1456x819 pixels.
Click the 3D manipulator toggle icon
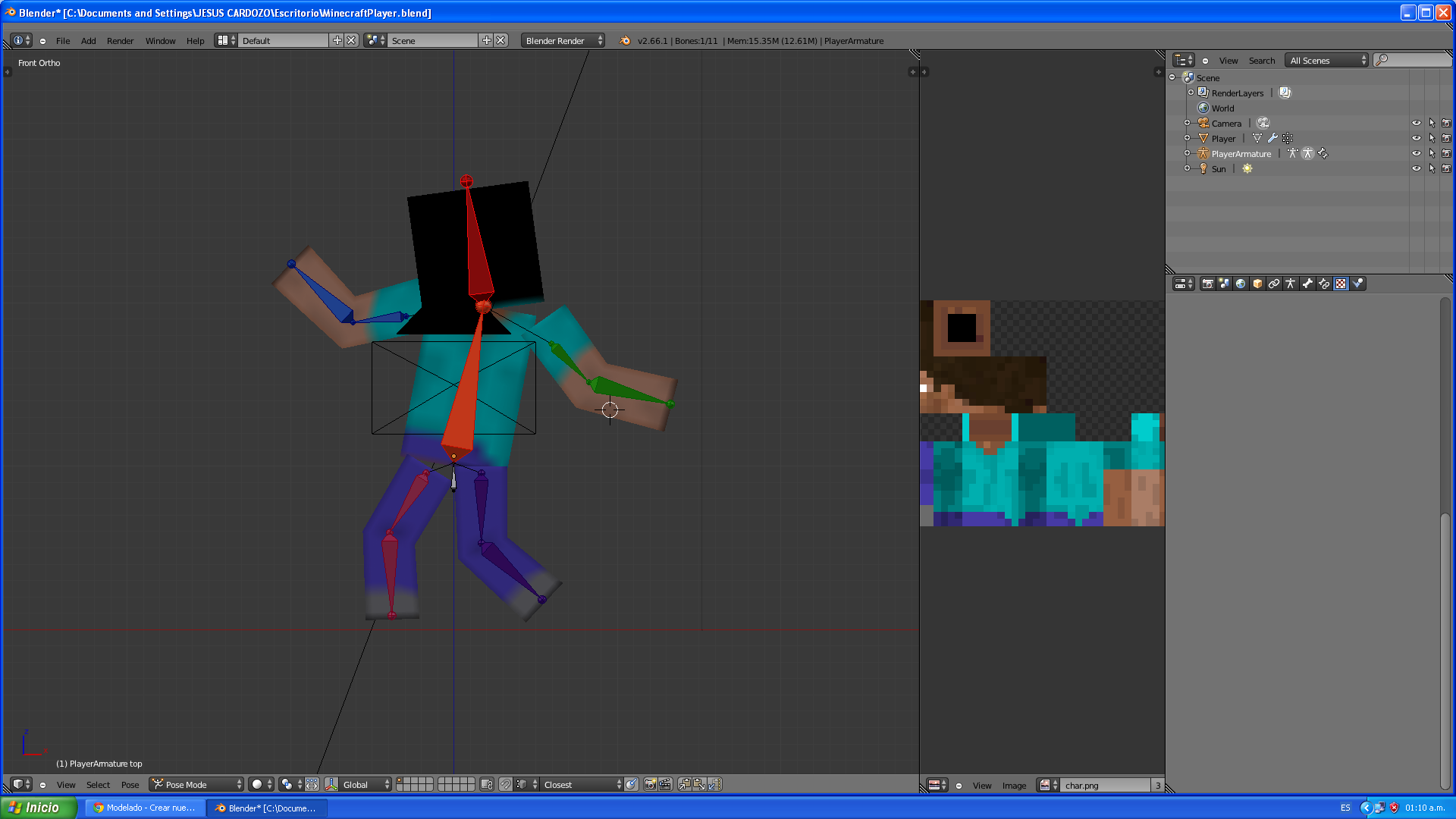coord(331,784)
